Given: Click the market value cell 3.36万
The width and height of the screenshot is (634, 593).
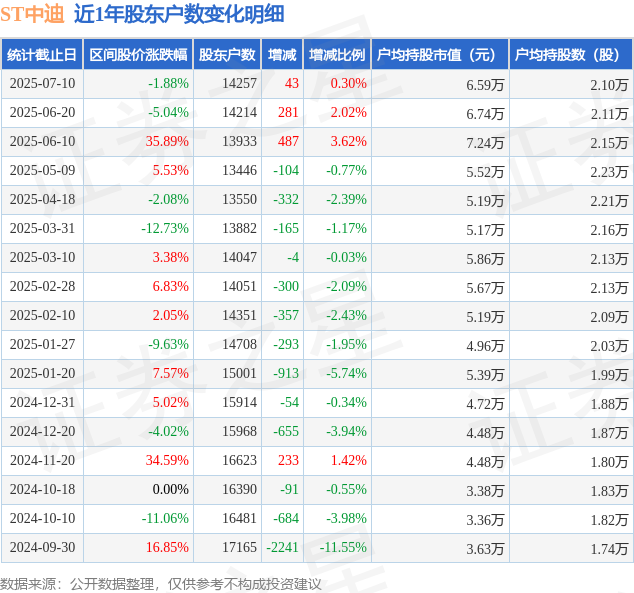Looking at the screenshot, I should (485, 520).
